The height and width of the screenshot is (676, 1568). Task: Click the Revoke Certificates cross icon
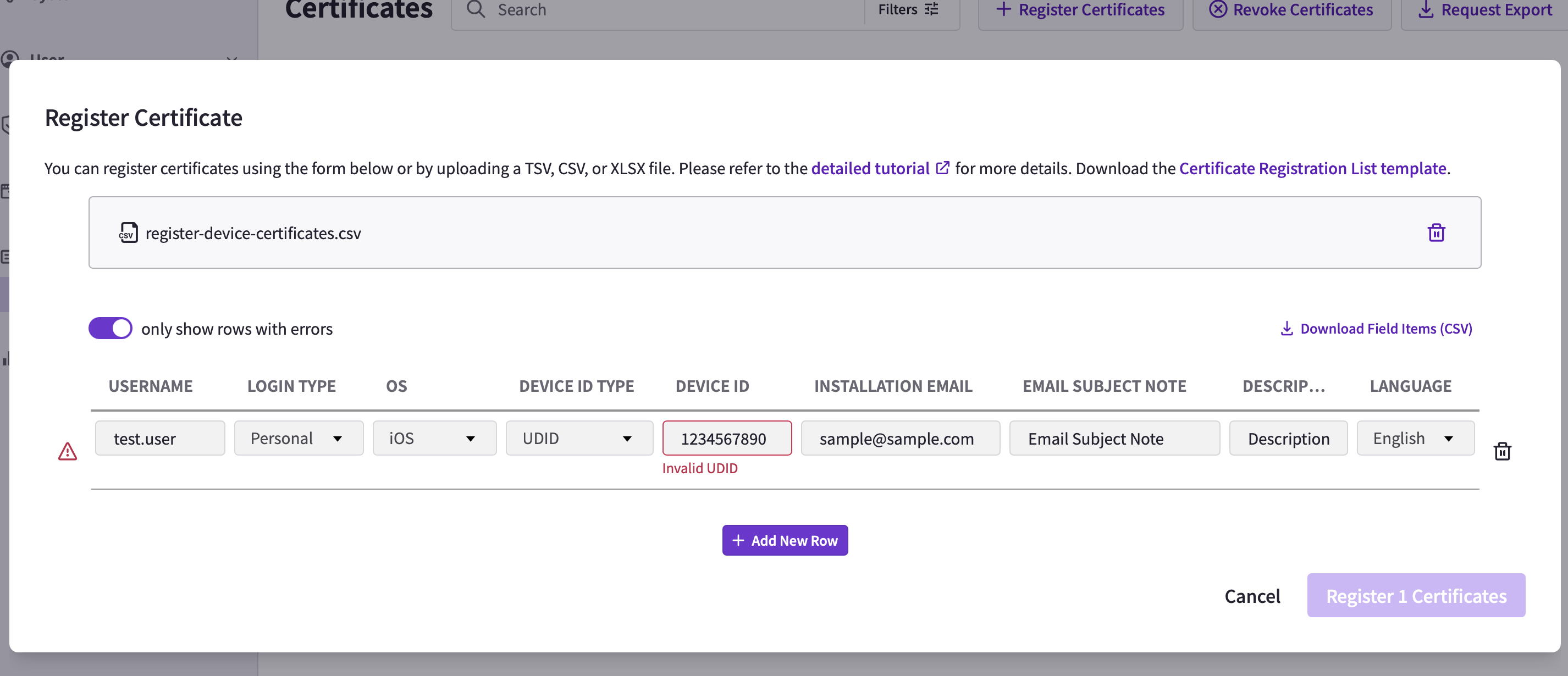(x=1218, y=9)
